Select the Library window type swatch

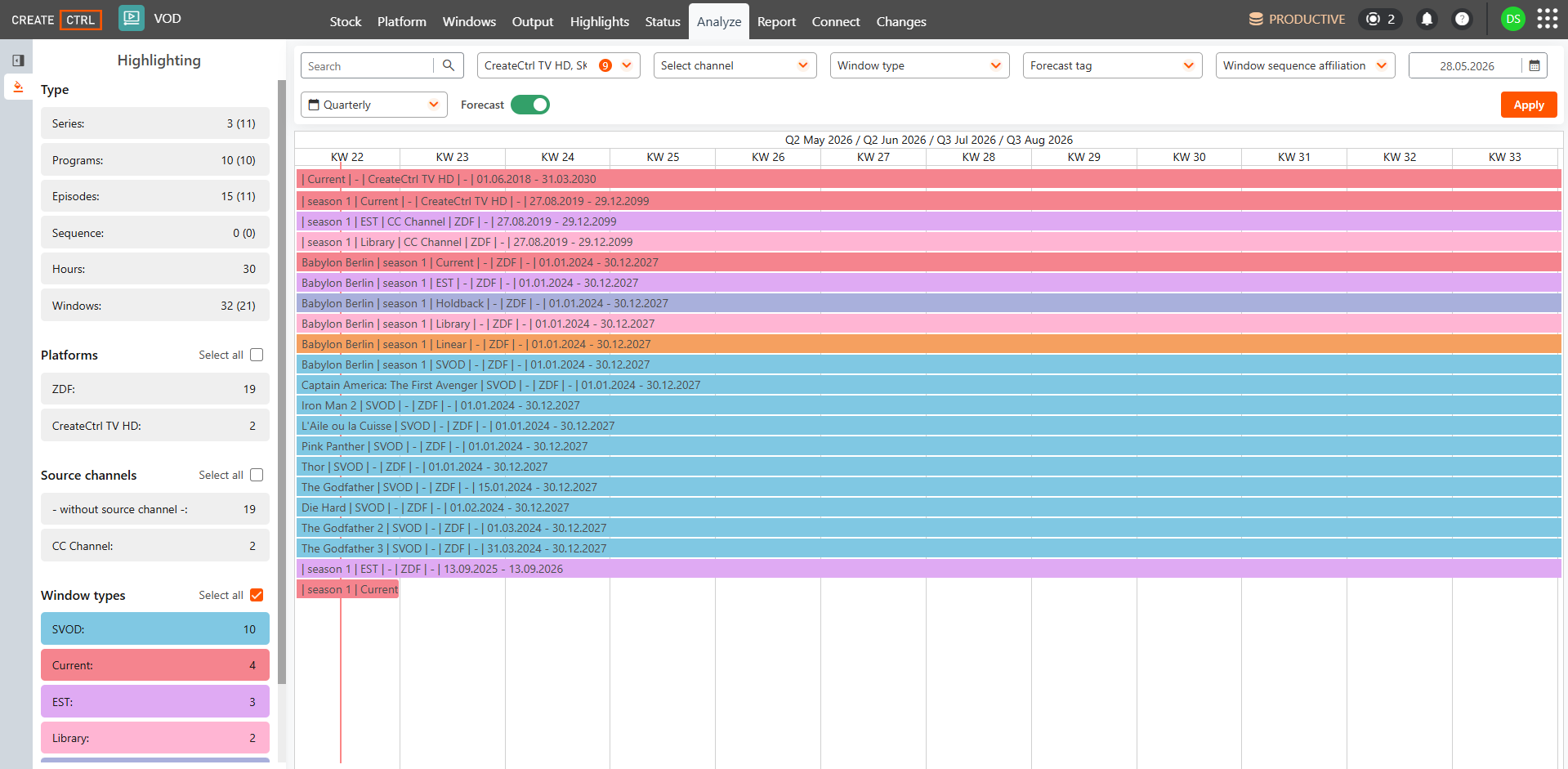pos(155,738)
